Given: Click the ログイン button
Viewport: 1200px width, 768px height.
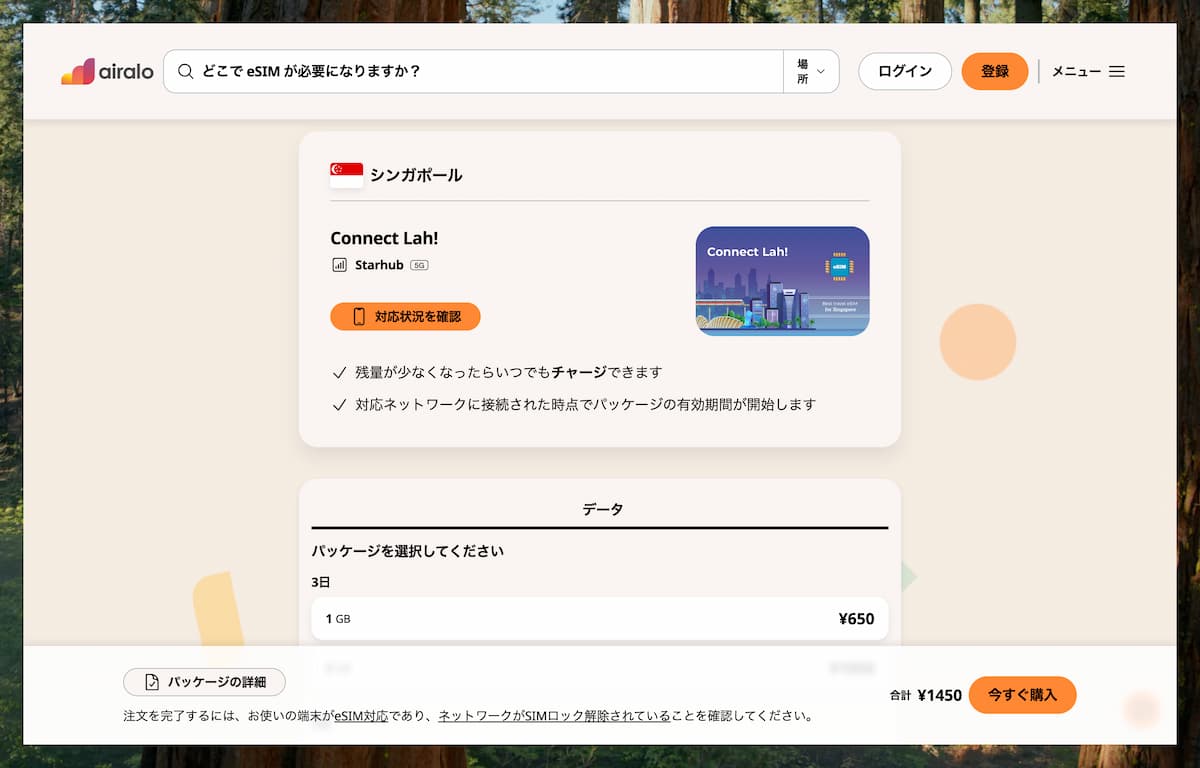Looking at the screenshot, I should (904, 72).
